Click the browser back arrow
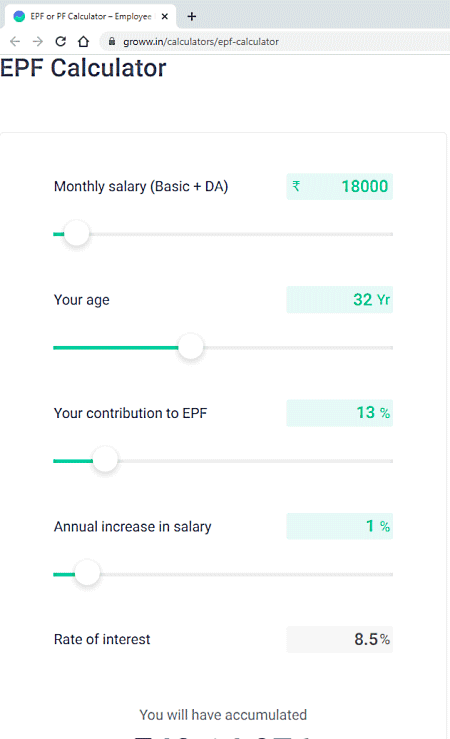Viewport: 450px width, 739px height. pos(15,41)
